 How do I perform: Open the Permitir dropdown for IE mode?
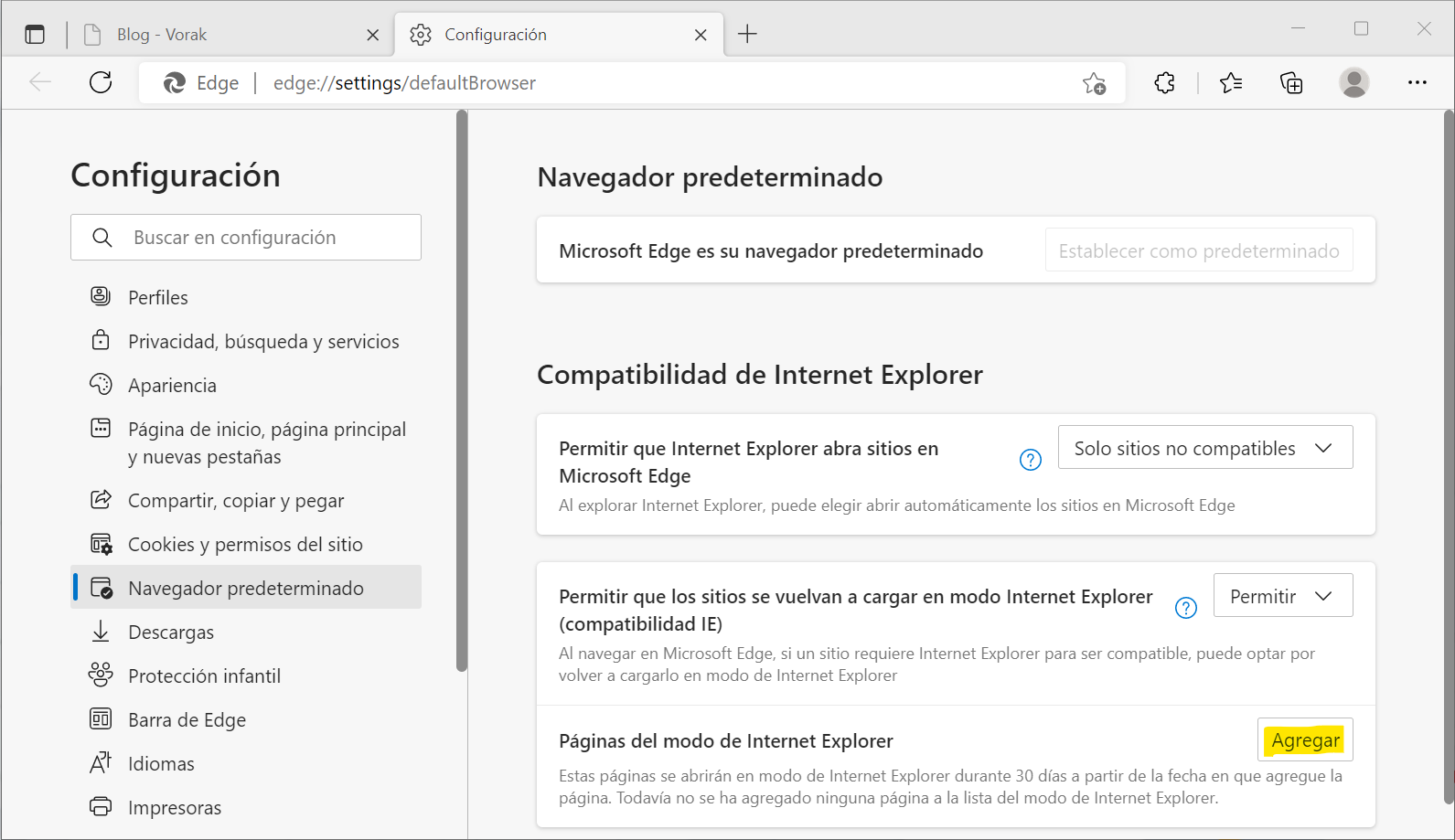click(1283, 596)
